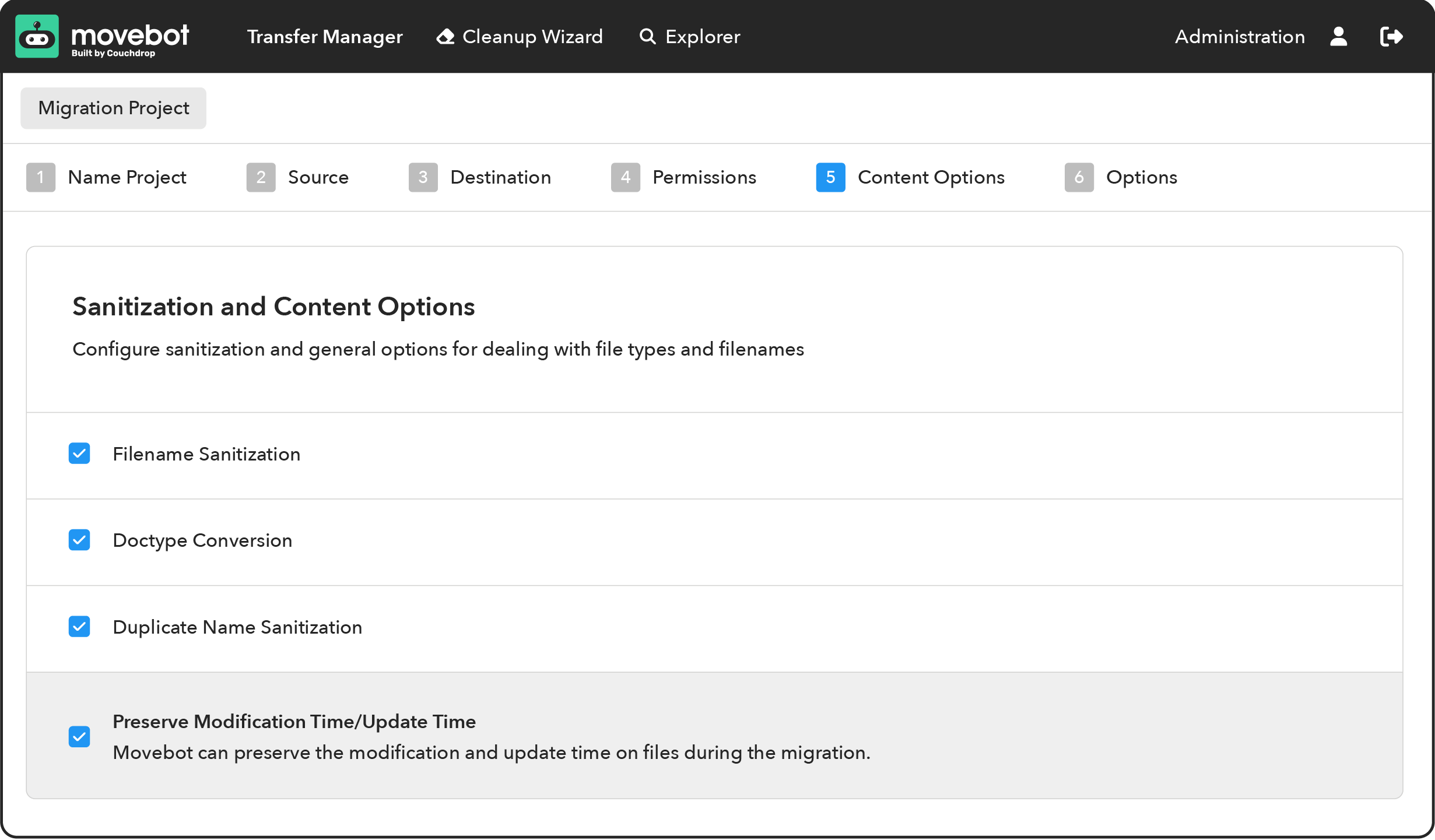Open the user profile icon
The width and height of the screenshot is (1435, 840).
[x=1338, y=37]
